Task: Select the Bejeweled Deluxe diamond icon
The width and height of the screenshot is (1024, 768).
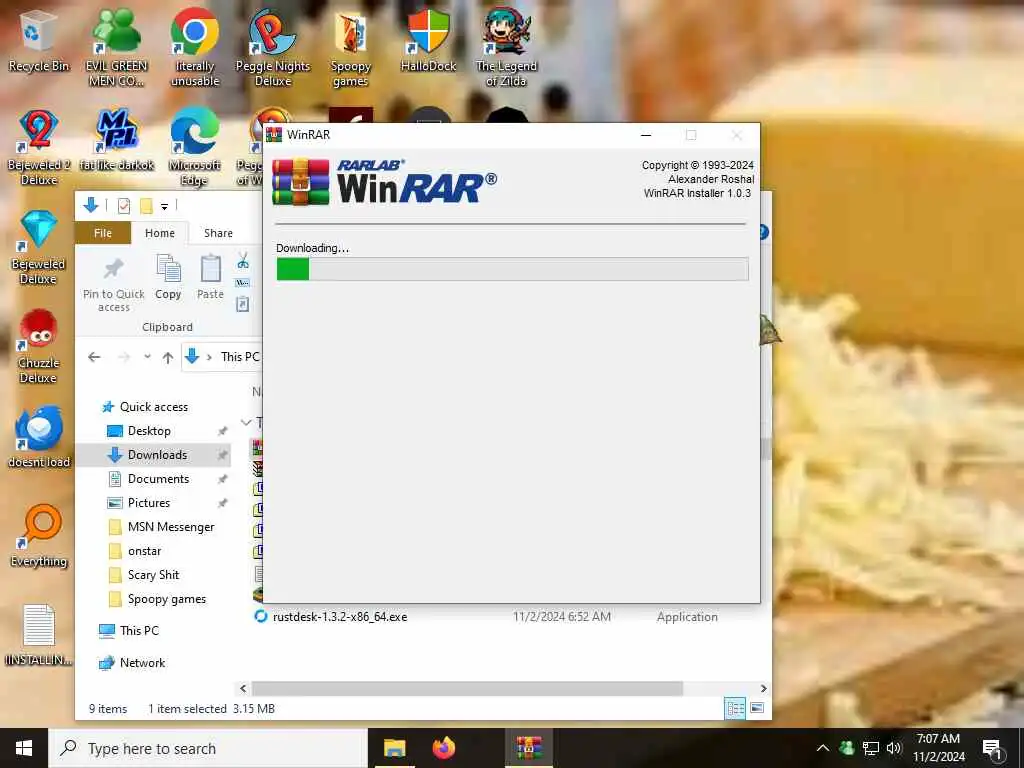Action: click(39, 247)
